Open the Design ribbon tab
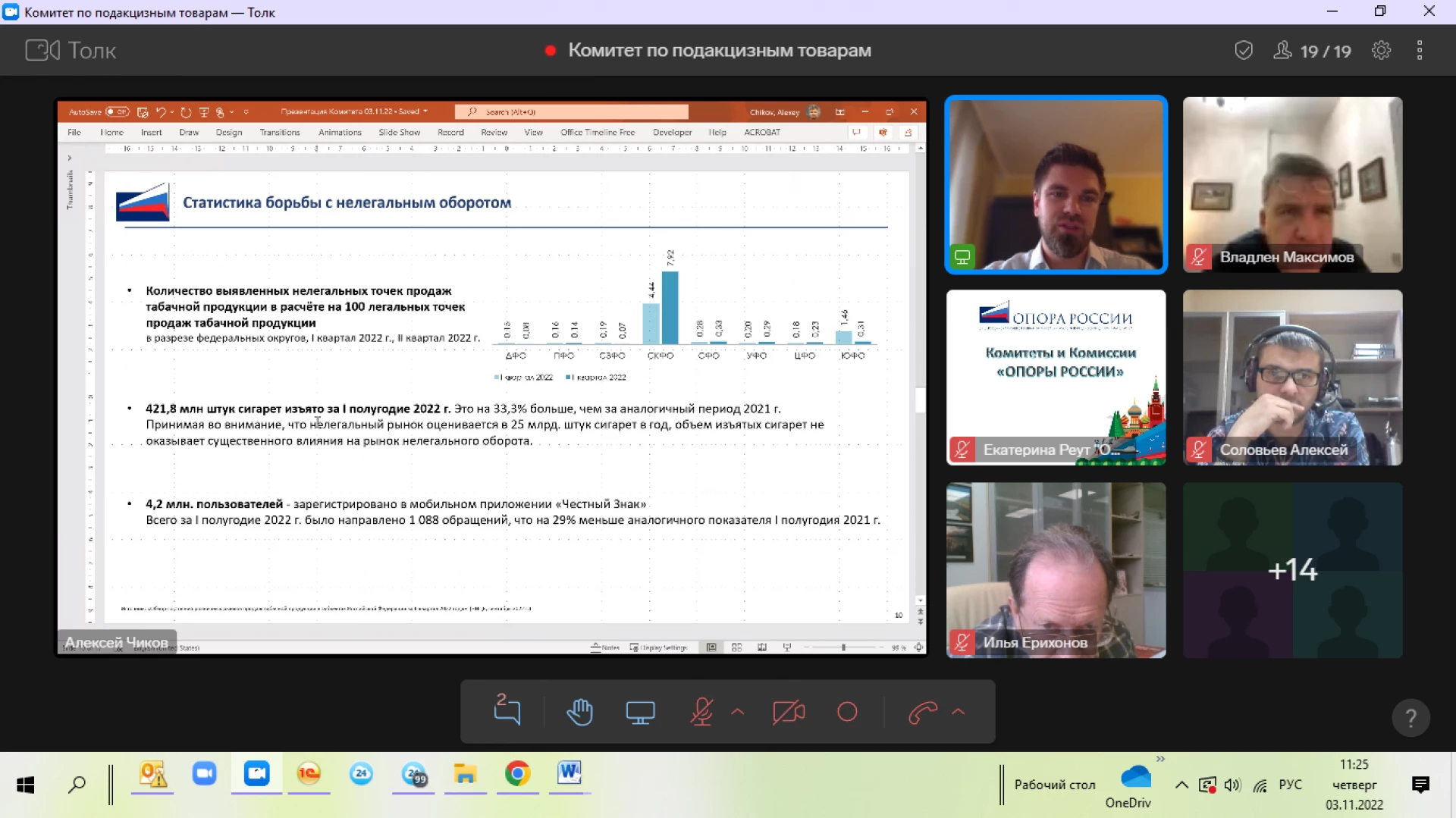Viewport: 1456px width, 818px height. point(228,132)
